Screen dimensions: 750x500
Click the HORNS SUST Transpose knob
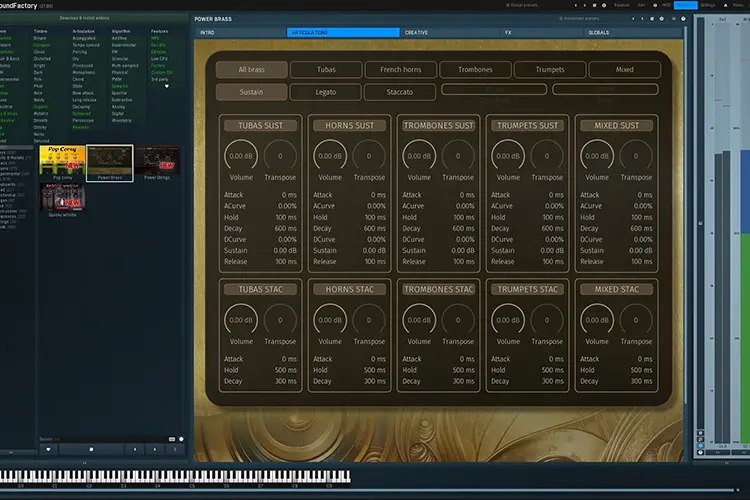click(369, 156)
